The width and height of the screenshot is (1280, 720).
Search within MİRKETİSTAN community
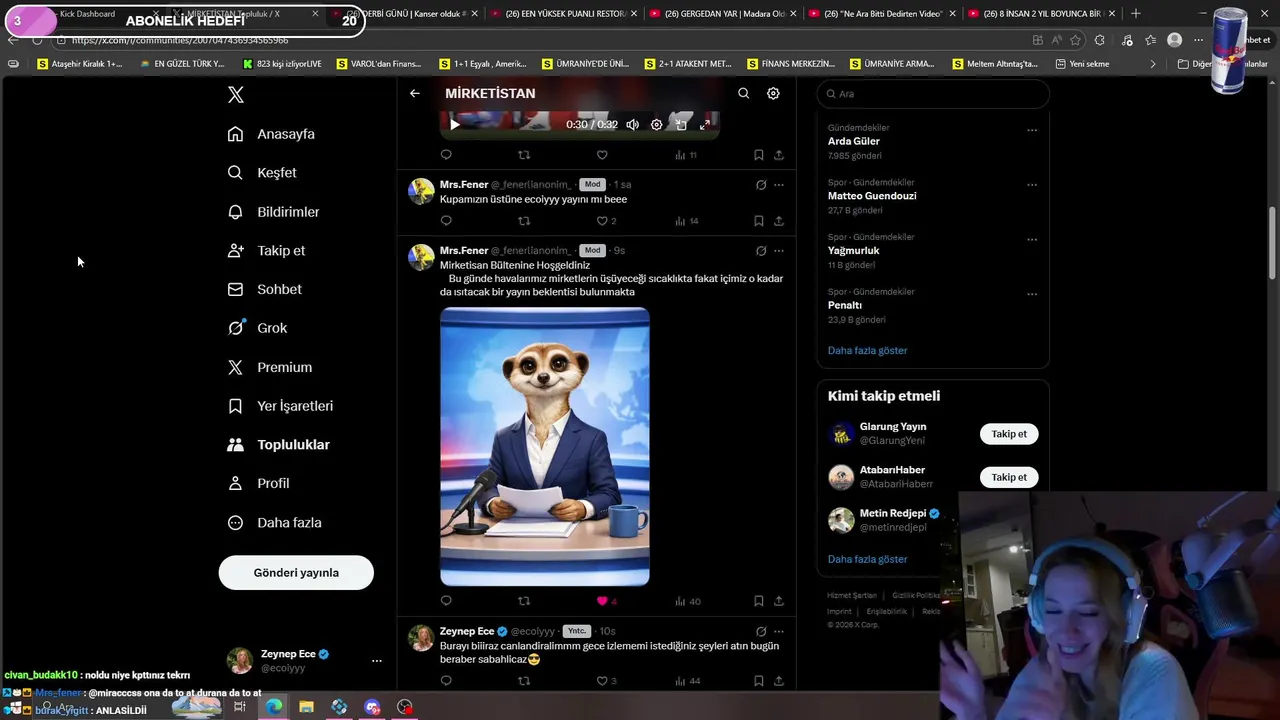point(743,93)
